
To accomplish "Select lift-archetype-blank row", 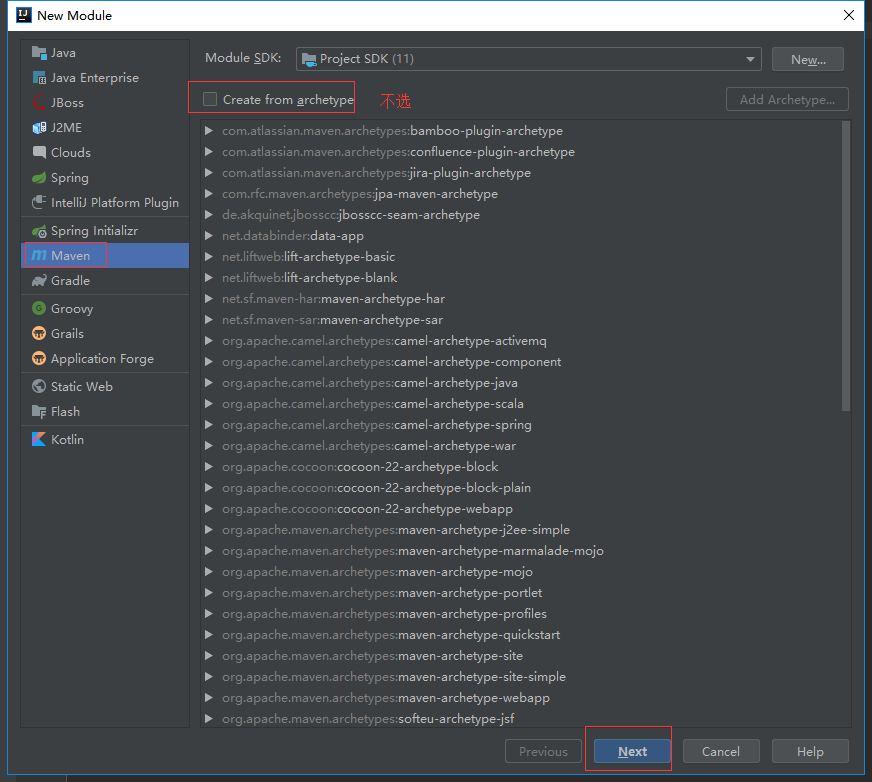I will coord(522,278).
